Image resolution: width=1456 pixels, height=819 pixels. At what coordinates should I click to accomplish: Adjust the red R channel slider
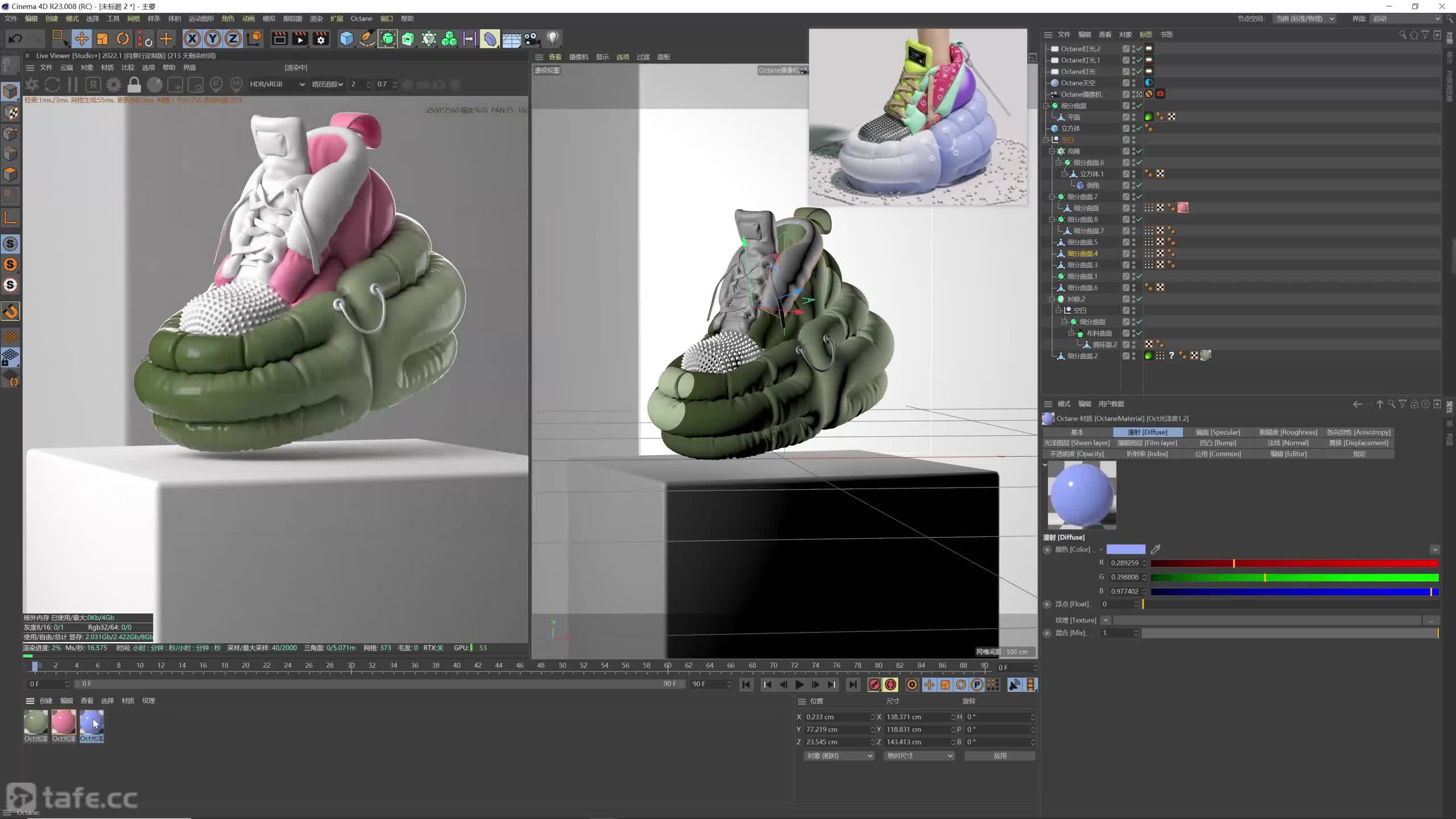[1294, 564]
